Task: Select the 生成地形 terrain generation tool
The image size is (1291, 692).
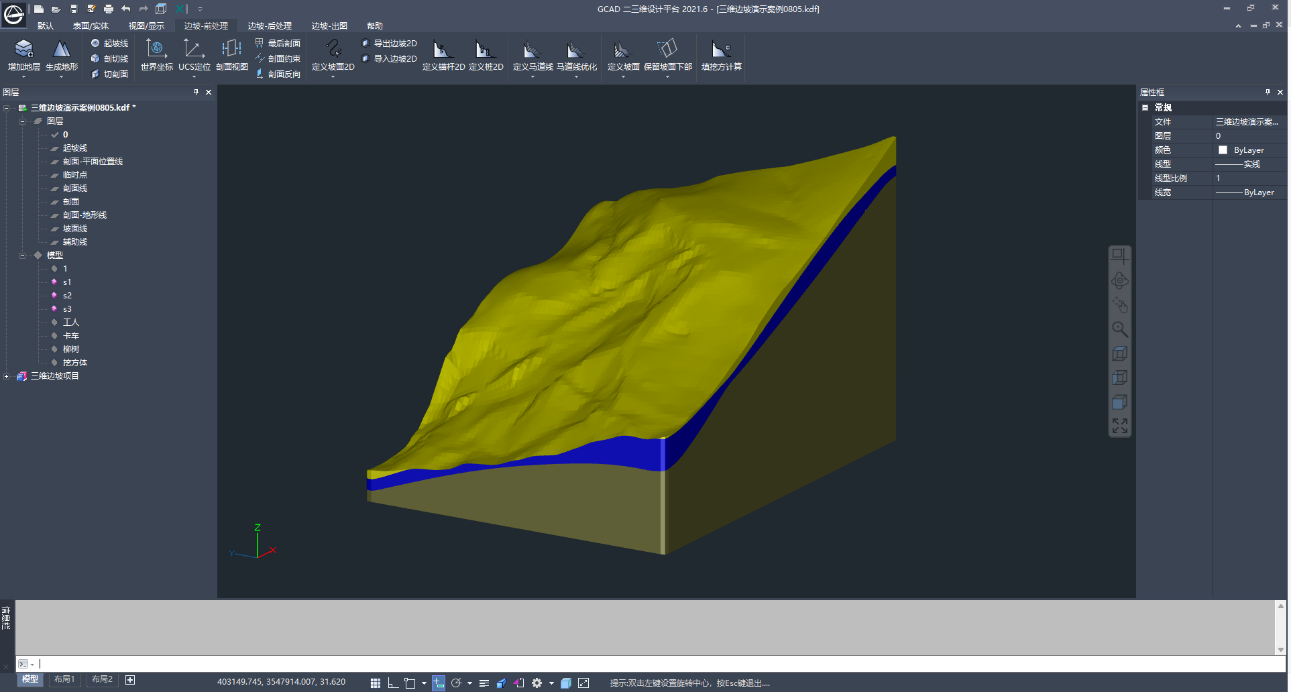Action: [x=61, y=53]
